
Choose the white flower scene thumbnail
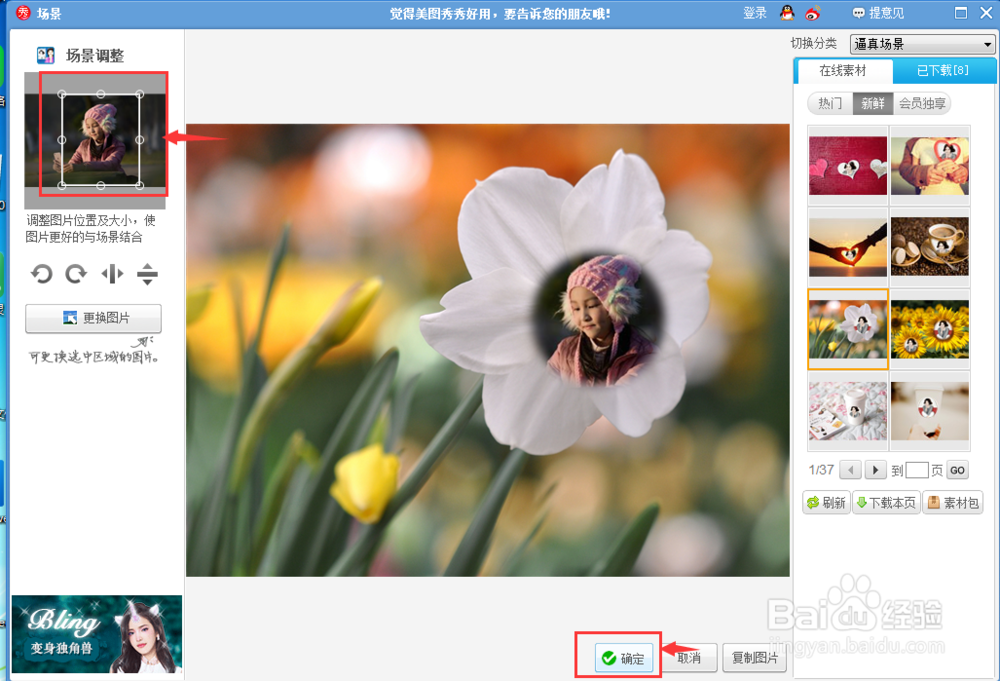tap(848, 329)
